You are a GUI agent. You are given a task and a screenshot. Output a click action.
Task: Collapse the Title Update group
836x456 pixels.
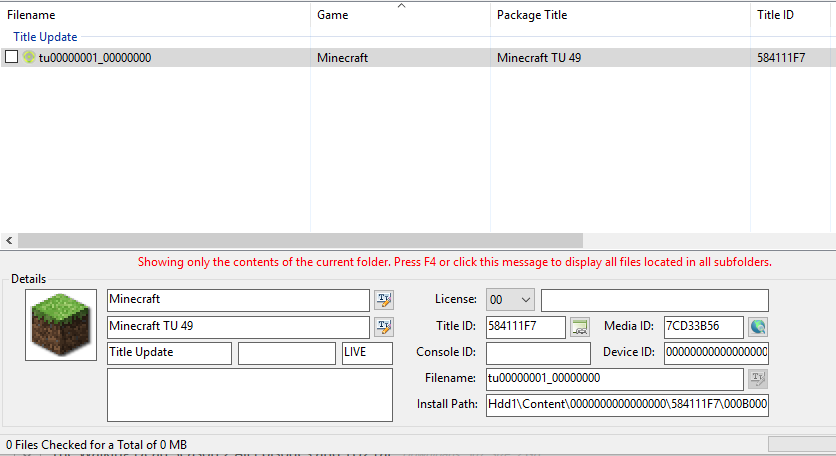pos(44,37)
